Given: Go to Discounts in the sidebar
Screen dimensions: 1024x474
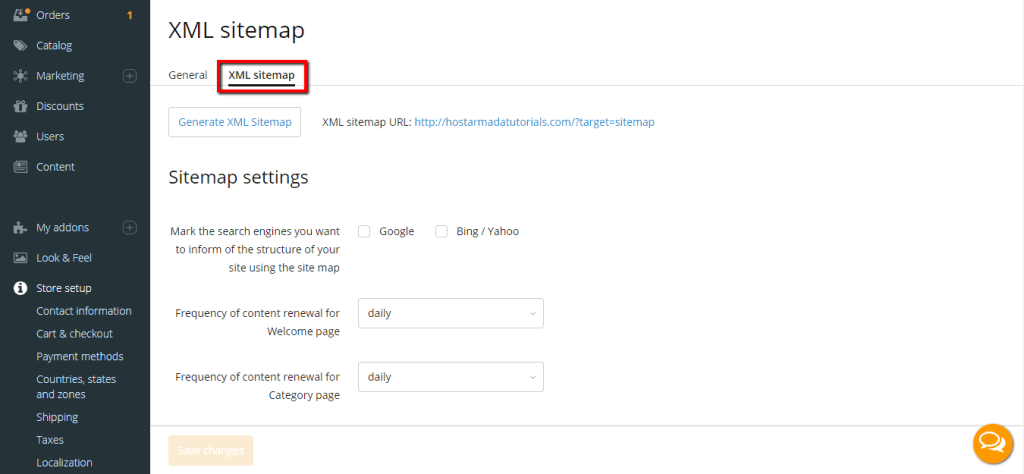Looking at the screenshot, I should tap(60, 106).
